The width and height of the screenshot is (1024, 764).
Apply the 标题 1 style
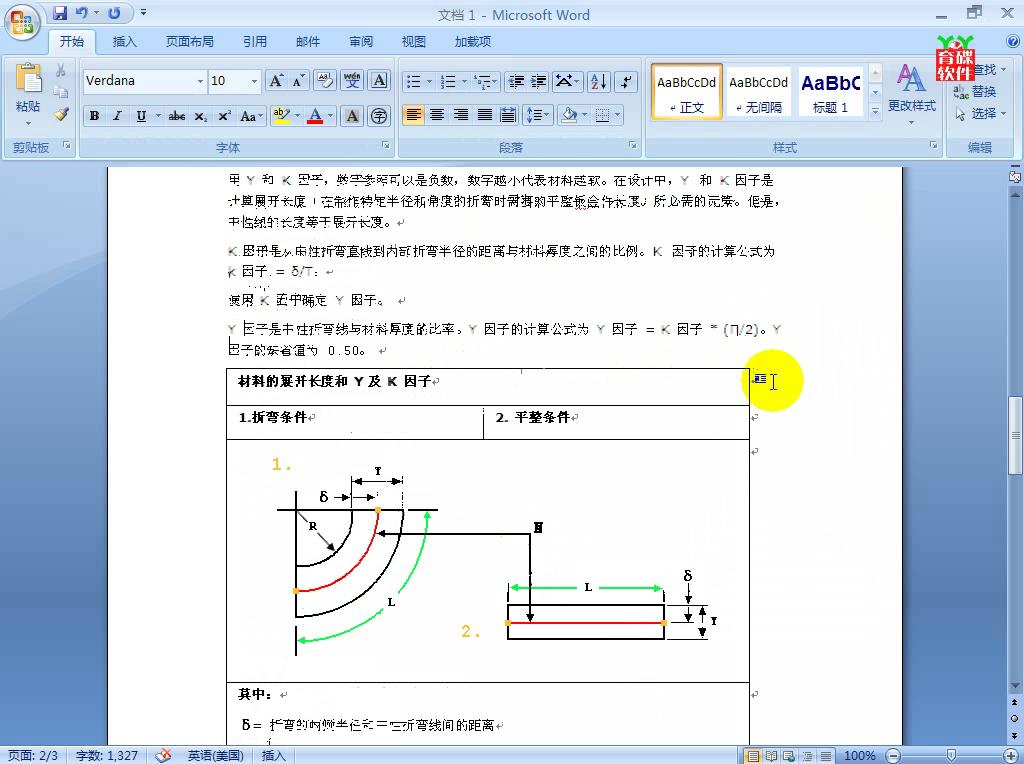pos(831,91)
